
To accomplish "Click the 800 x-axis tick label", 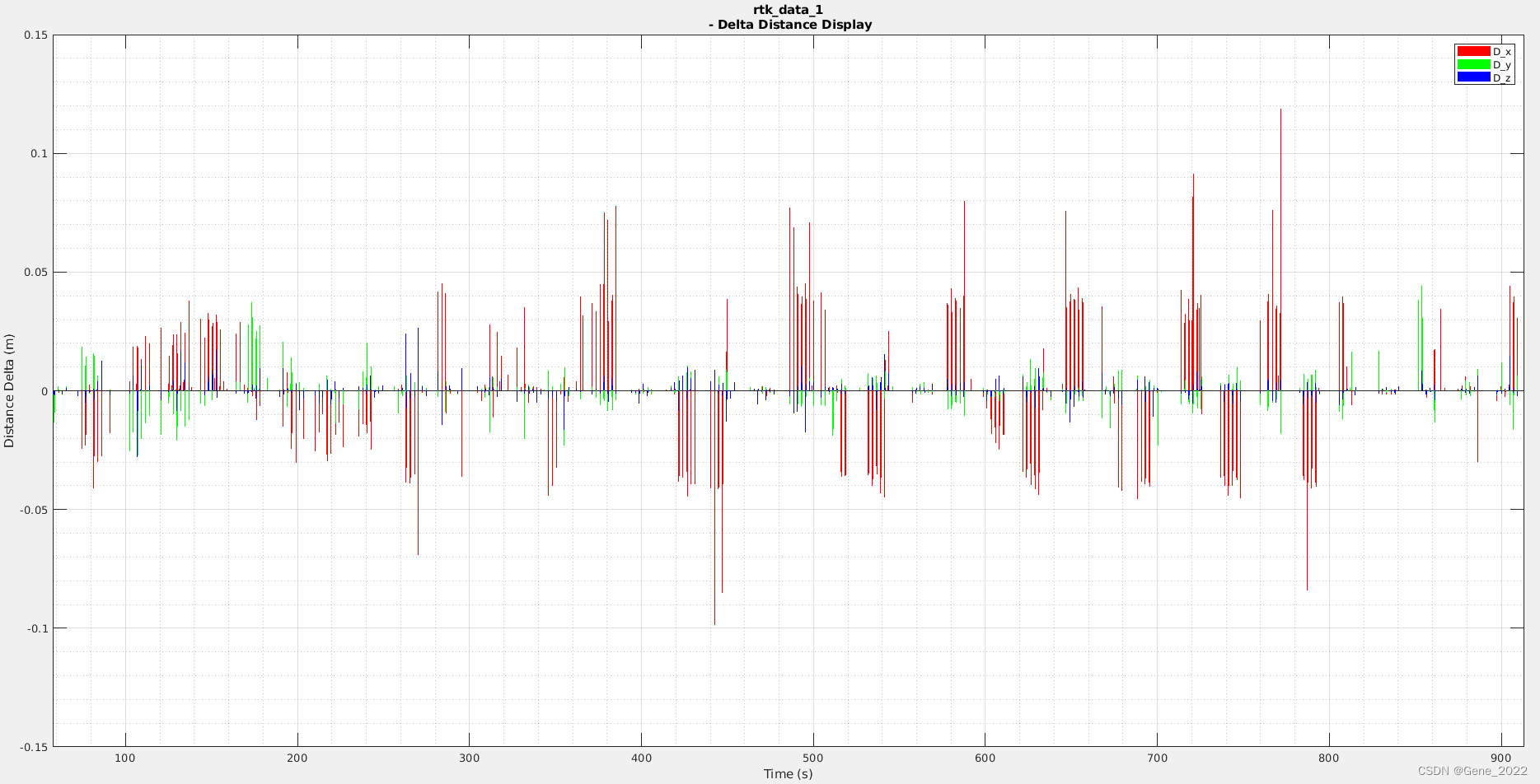I will pyautogui.click(x=1329, y=758).
